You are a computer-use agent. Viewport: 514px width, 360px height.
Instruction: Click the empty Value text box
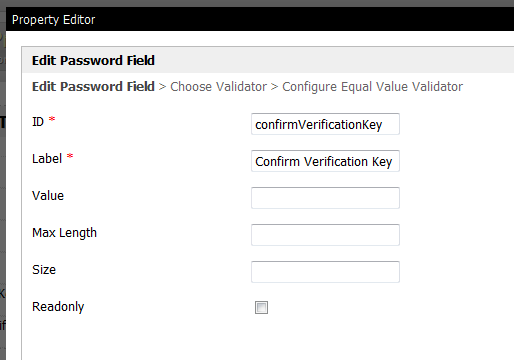[x=325, y=198]
